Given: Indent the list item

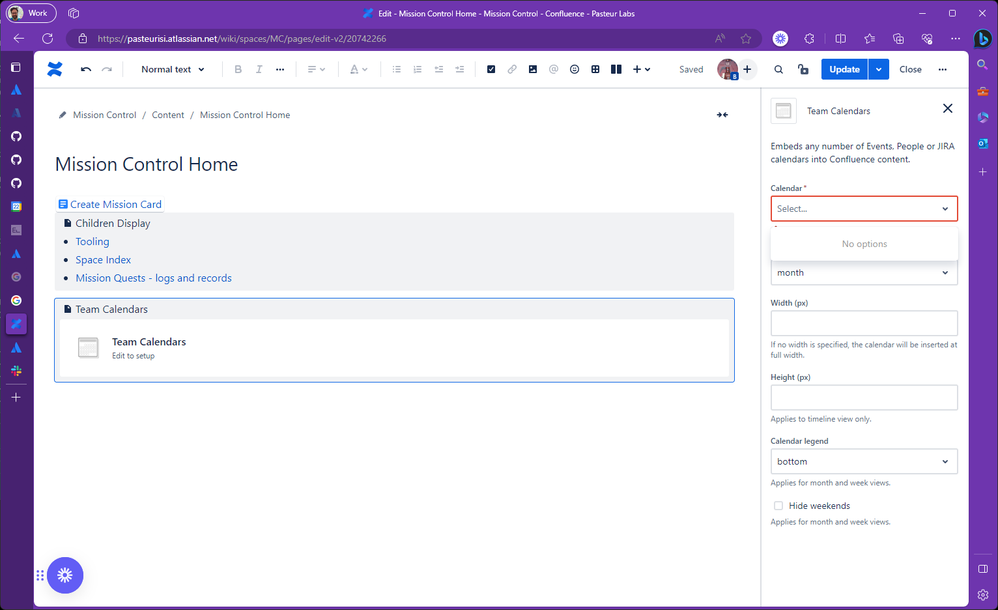Looking at the screenshot, I should click(460, 69).
